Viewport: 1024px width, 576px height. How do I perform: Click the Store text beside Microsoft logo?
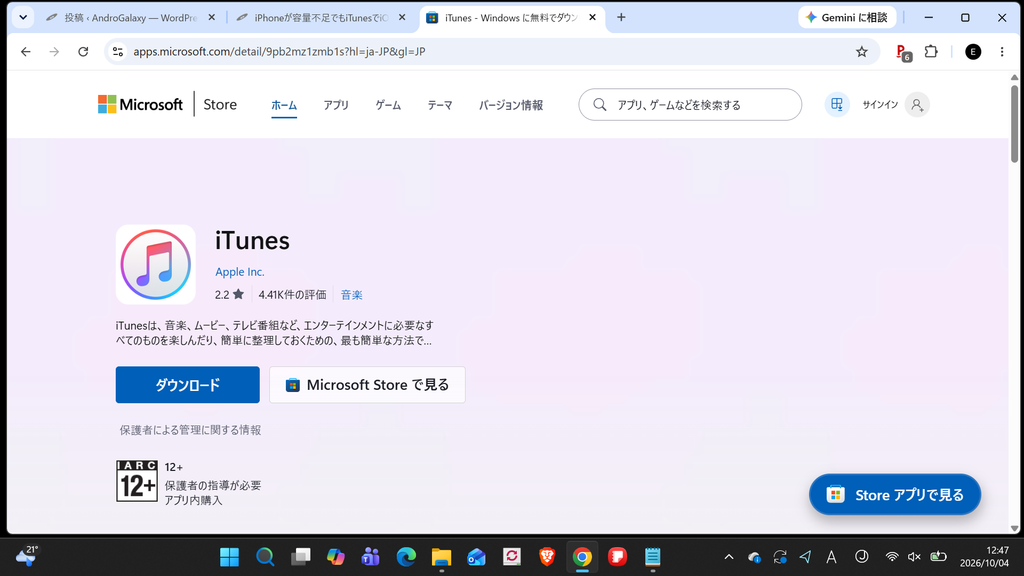point(220,104)
